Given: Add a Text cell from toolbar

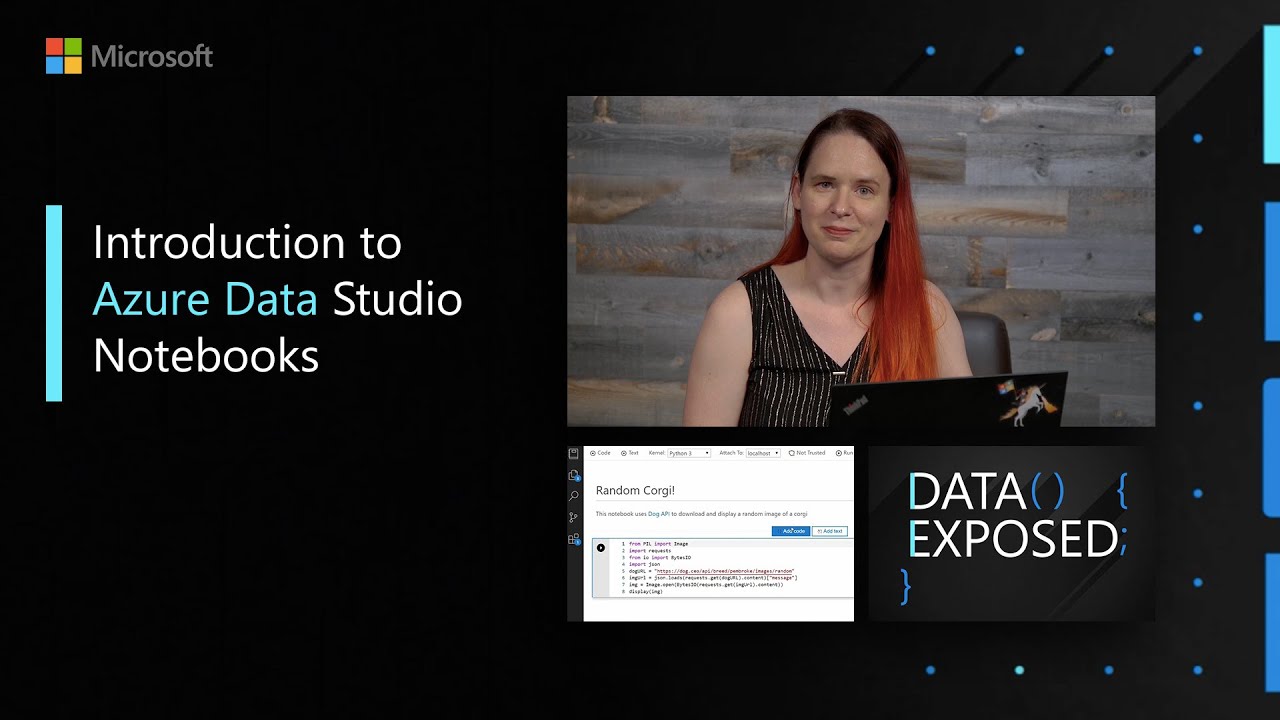Looking at the screenshot, I should click(630, 453).
